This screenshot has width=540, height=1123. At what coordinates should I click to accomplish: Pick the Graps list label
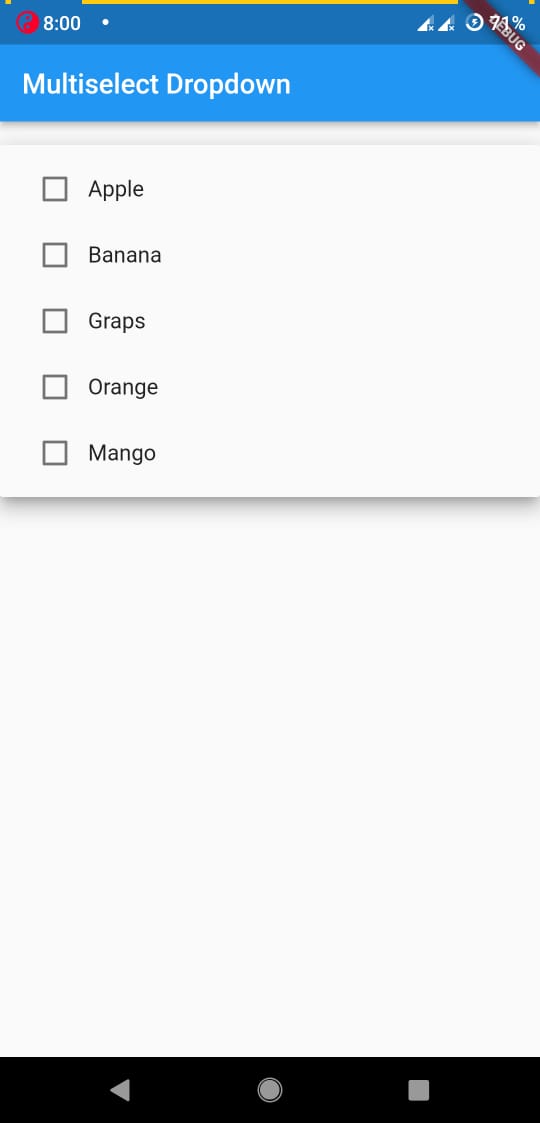[117, 322]
